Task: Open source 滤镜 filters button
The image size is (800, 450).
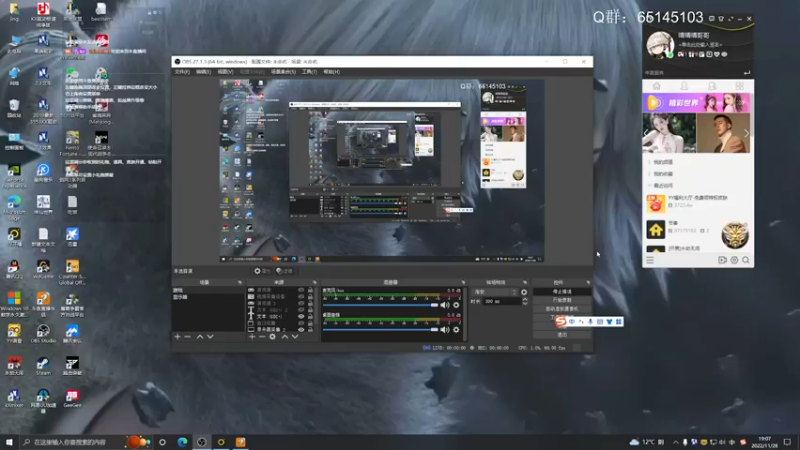Action: (284, 271)
